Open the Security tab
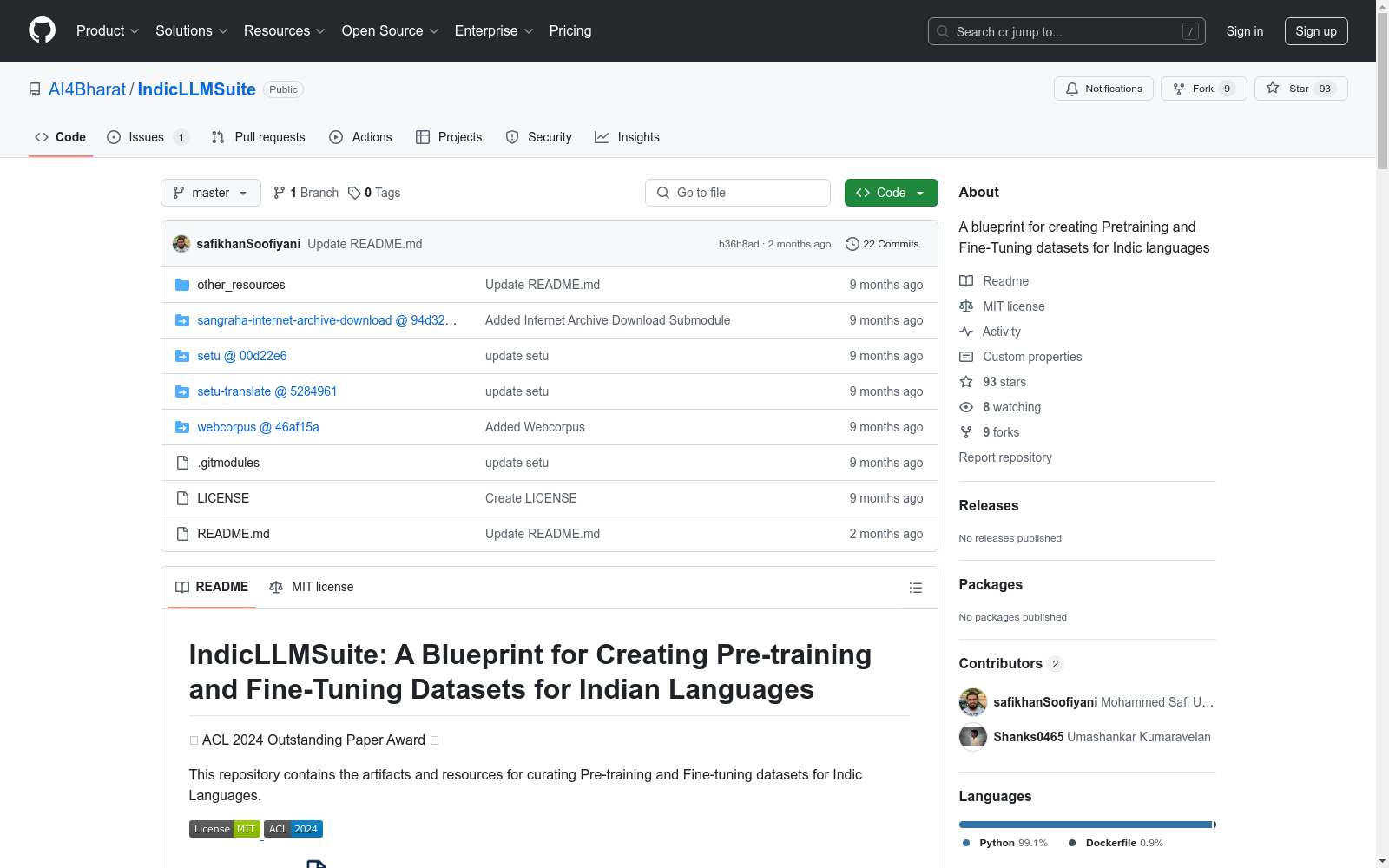This screenshot has width=1389, height=868. (539, 137)
